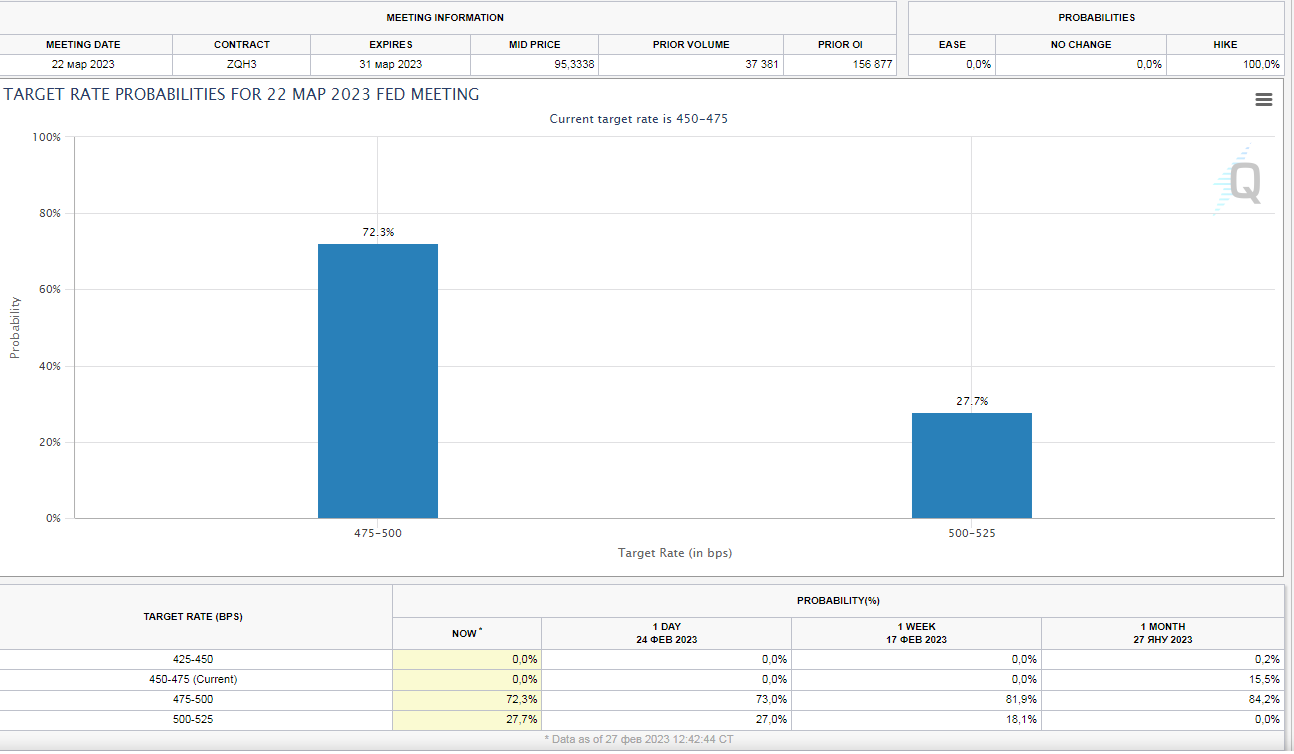Click the MID PRICE value 95,3338
1294x754 pixels.
[x=571, y=63]
